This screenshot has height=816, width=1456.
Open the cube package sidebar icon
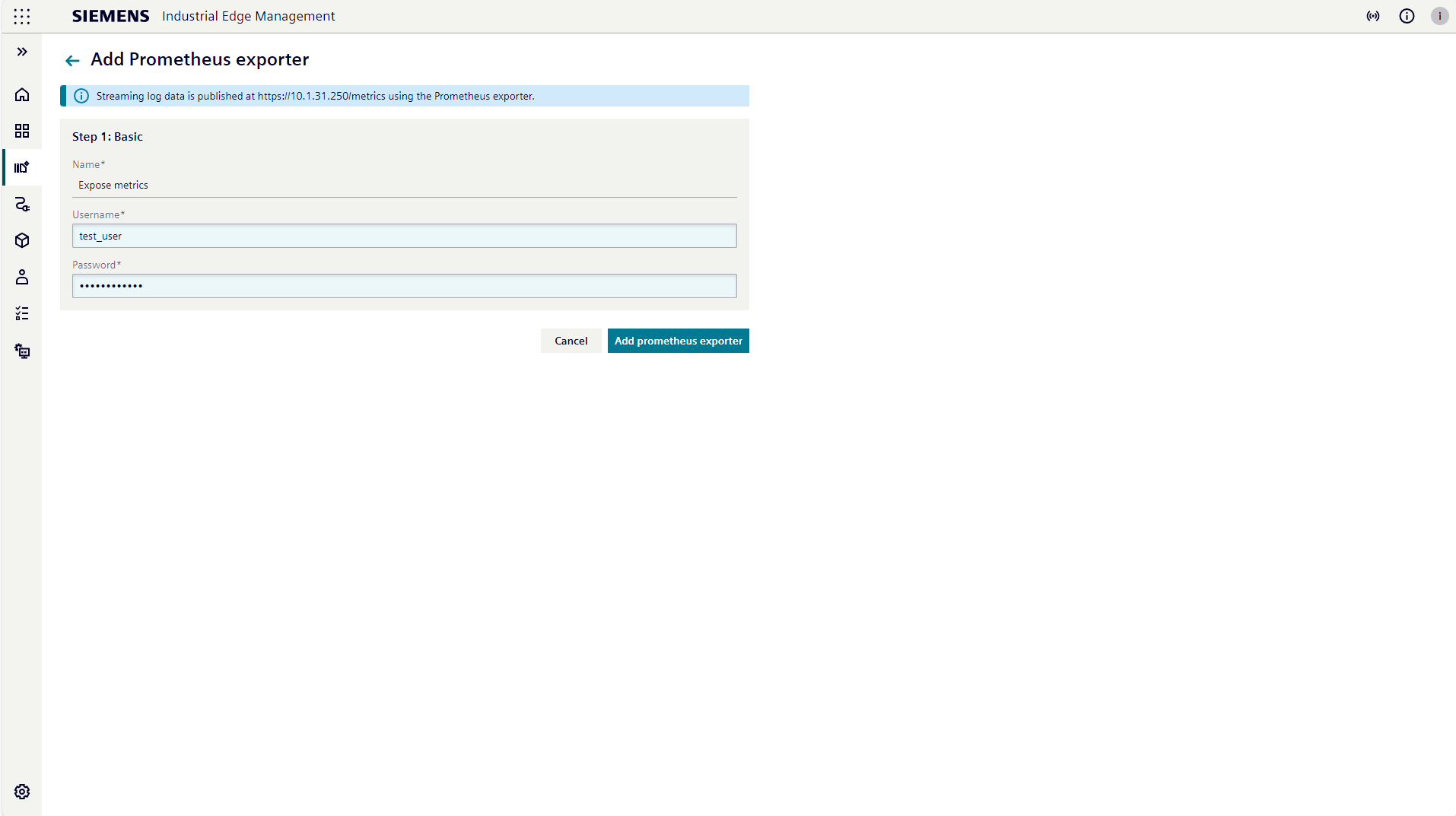[22, 240]
